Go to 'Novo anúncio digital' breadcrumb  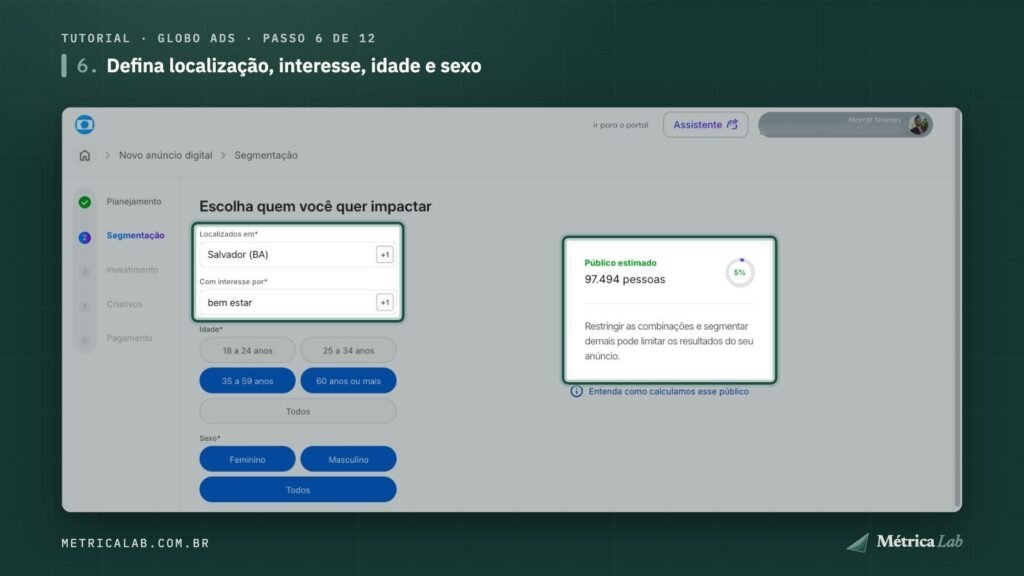[x=165, y=155]
